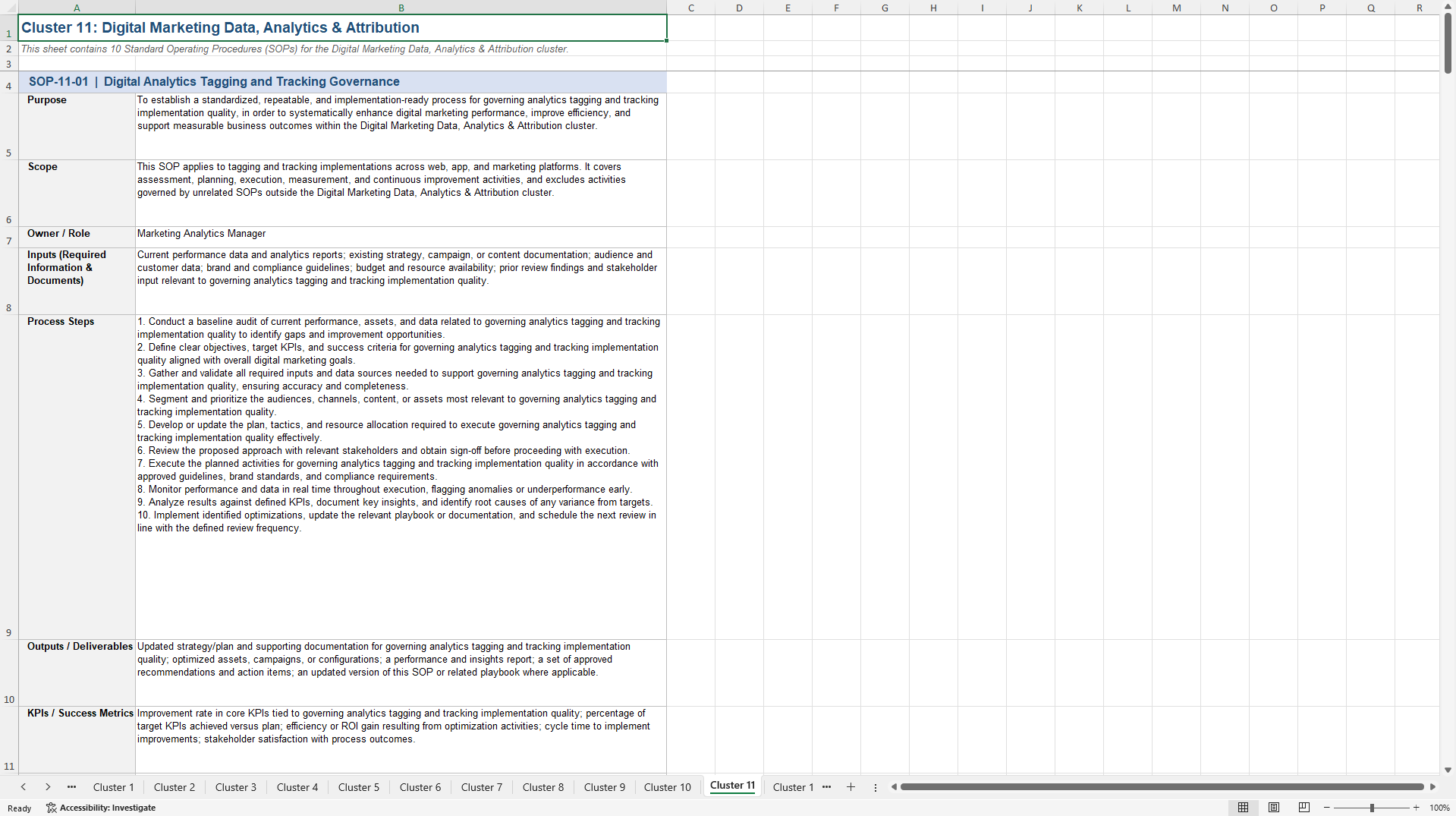Select the Process Steps label cell
This screenshot has height=816, width=1456.
pos(77,477)
